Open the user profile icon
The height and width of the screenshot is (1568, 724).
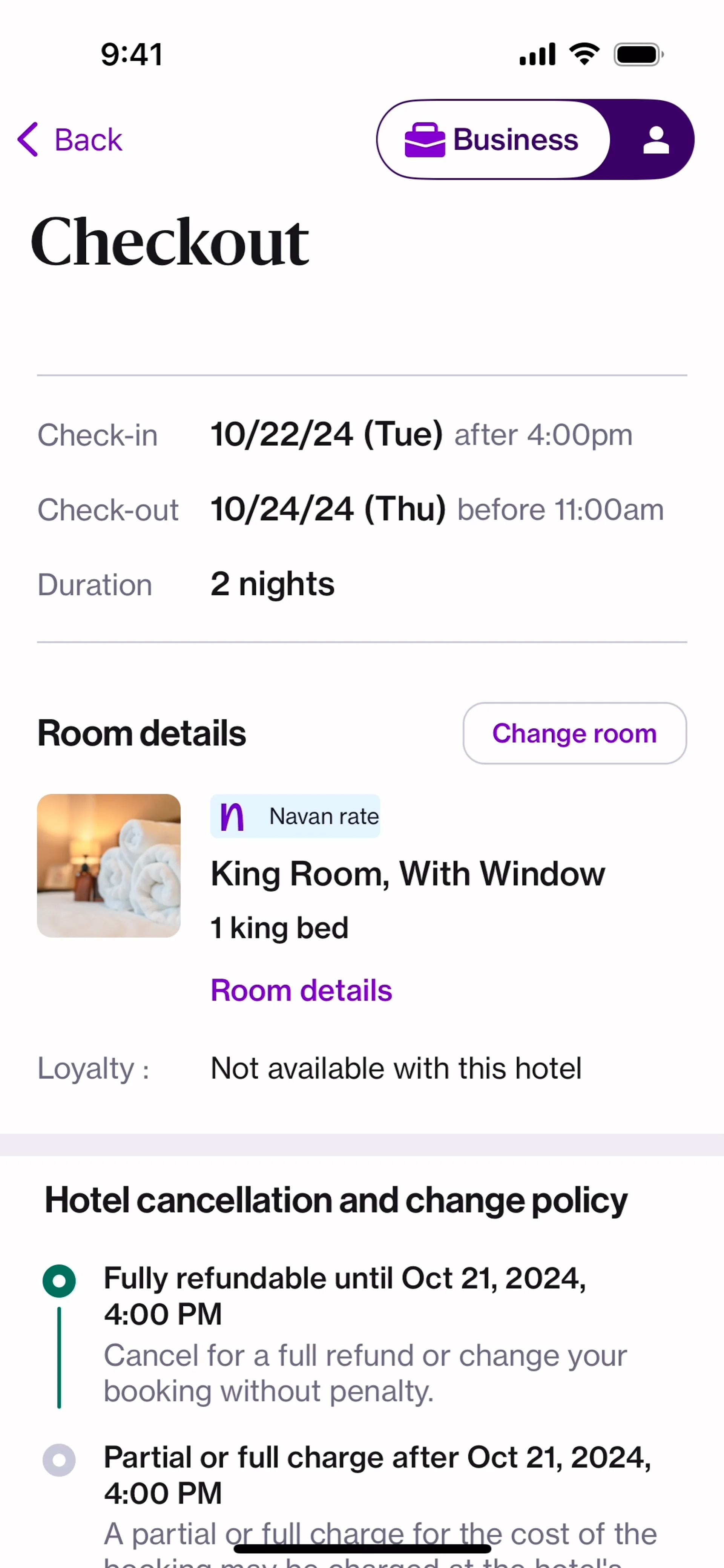tap(656, 140)
